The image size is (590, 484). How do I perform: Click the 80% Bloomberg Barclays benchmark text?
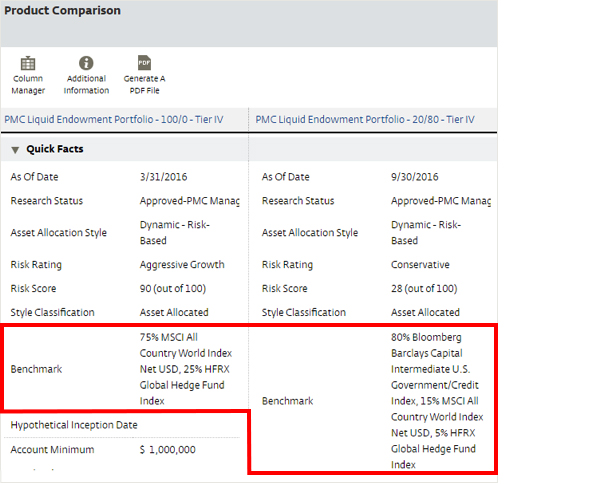pyautogui.click(x=437, y=401)
